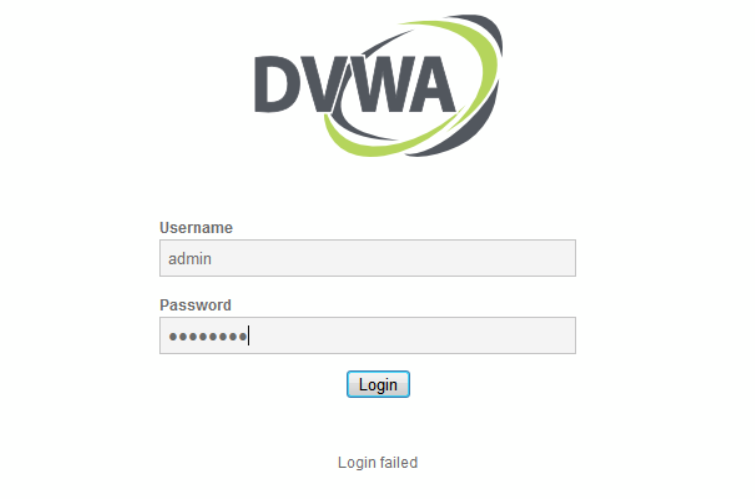Focus the Password input field
This screenshot has height=499, width=755.
[368, 335]
